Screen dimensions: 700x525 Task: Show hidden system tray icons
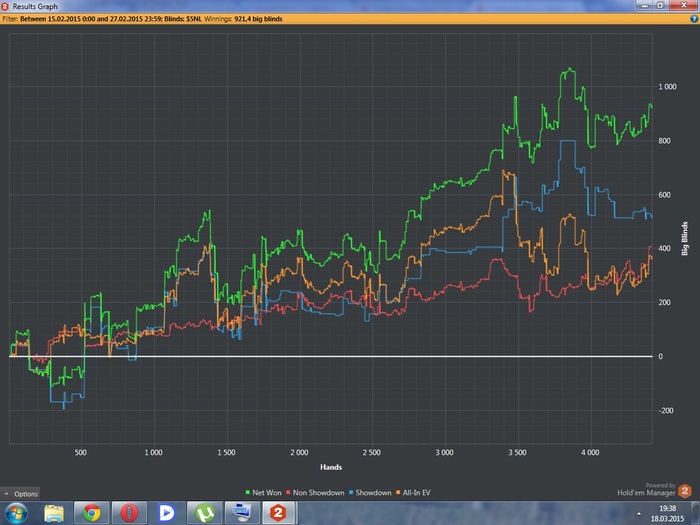(639, 514)
